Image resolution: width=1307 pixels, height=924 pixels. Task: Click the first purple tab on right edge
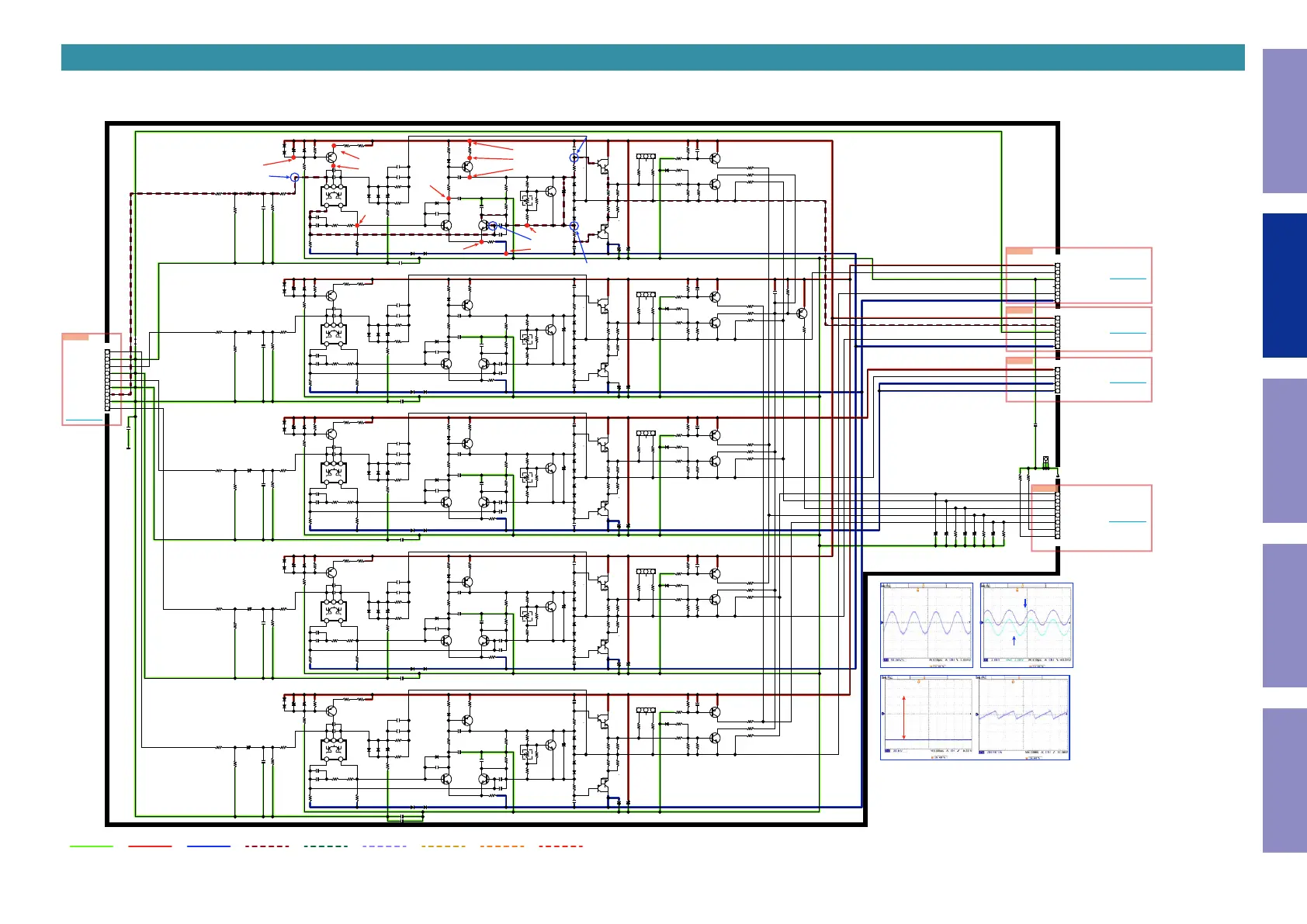pyautogui.click(x=1284, y=121)
